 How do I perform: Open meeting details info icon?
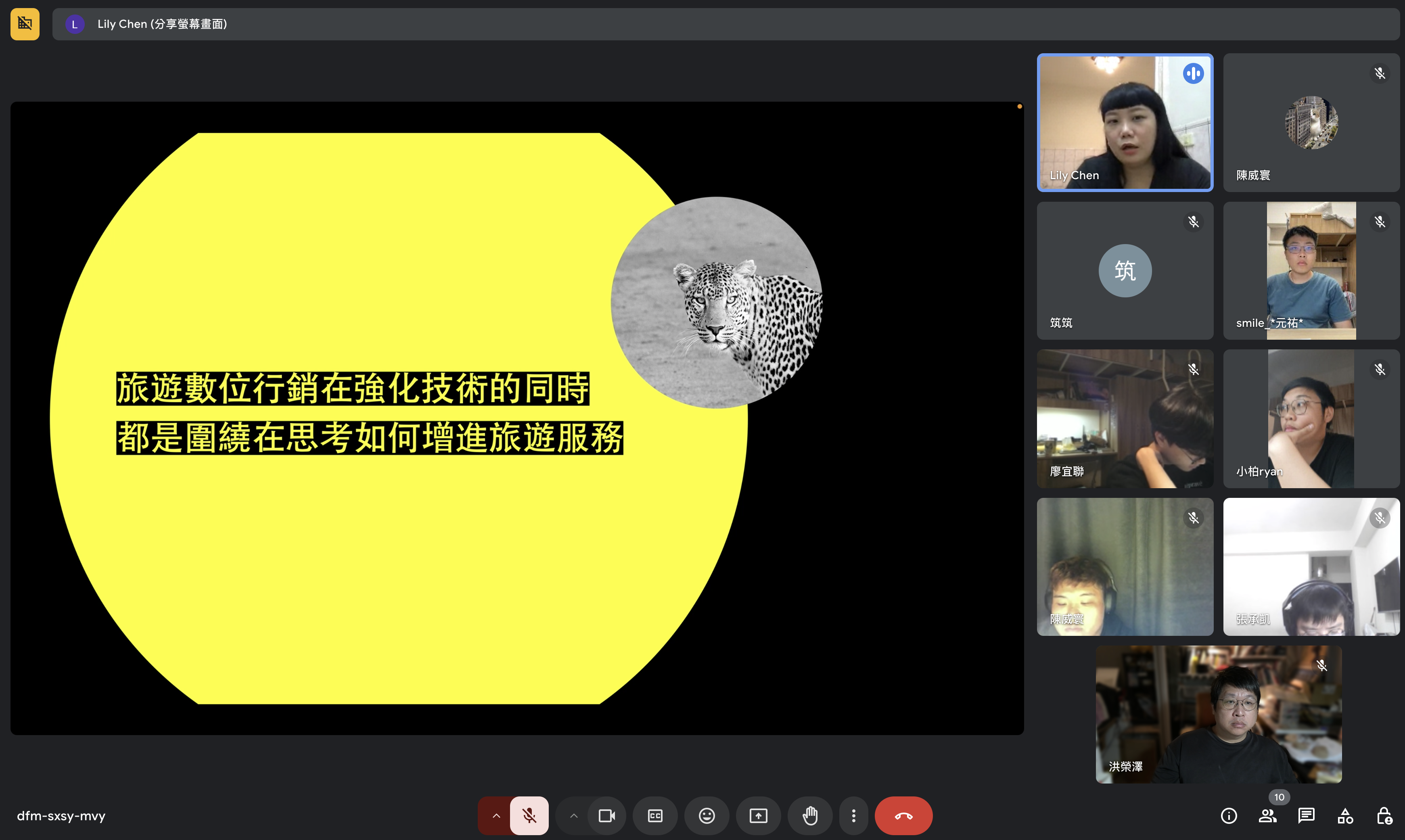coord(1228,816)
